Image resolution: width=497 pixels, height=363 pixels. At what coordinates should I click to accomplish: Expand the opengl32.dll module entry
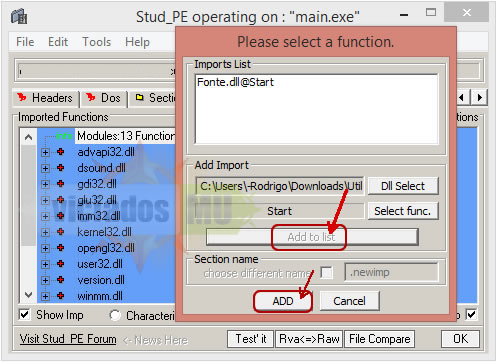pos(45,248)
